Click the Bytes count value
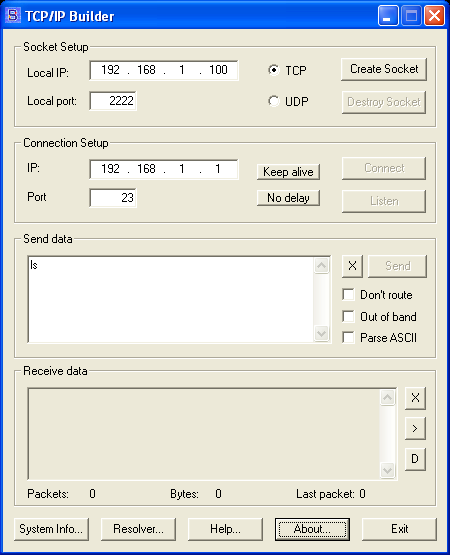 pos(218,494)
